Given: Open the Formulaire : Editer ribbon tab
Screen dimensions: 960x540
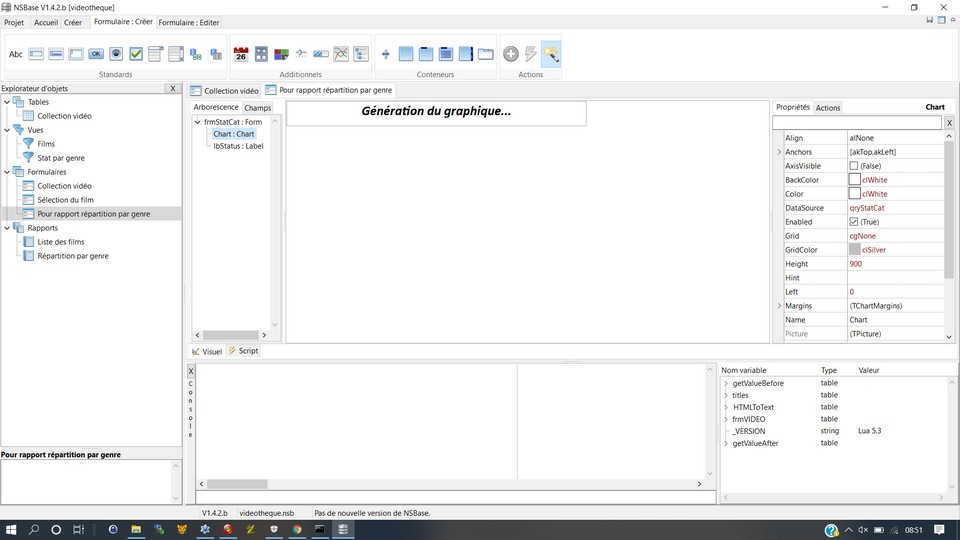Looking at the screenshot, I should (x=189, y=22).
